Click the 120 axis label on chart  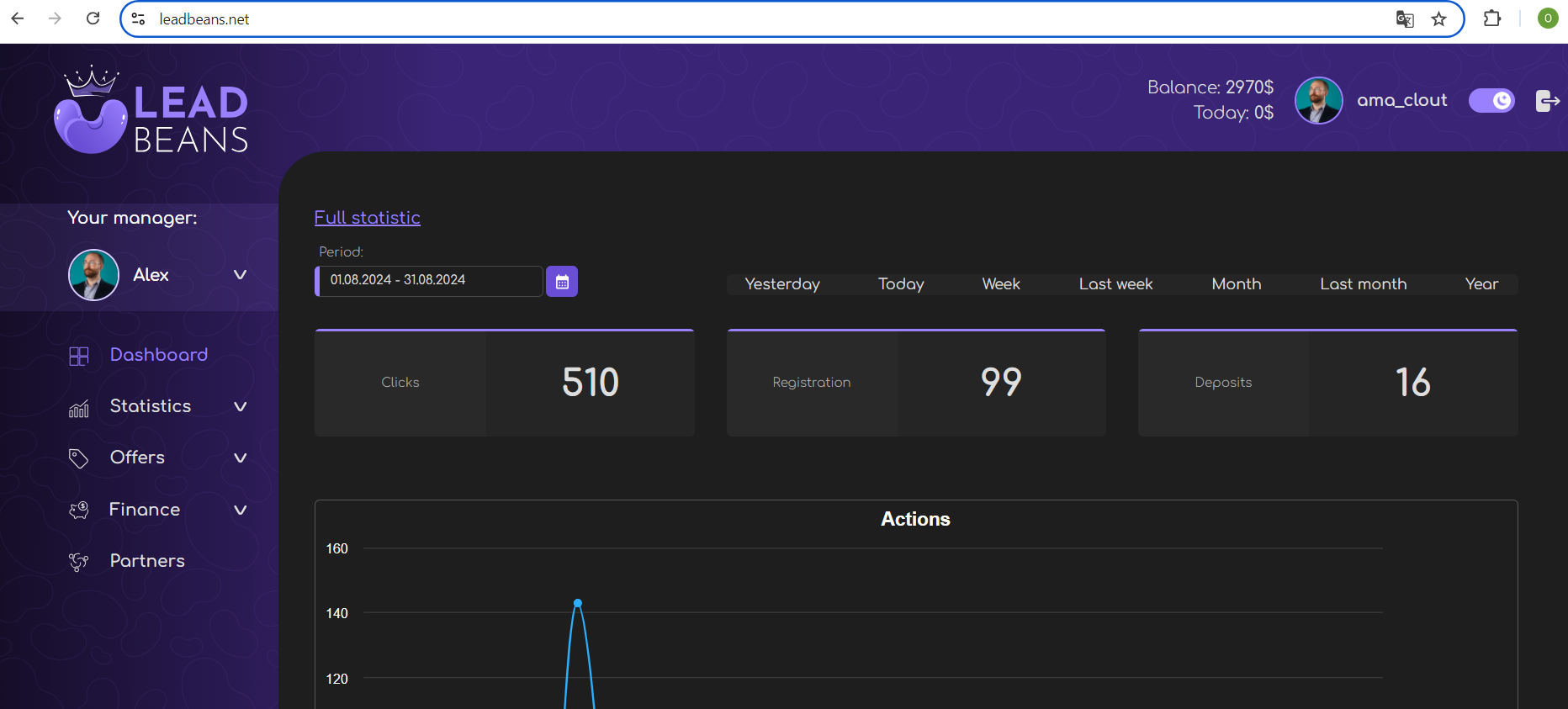(x=336, y=680)
